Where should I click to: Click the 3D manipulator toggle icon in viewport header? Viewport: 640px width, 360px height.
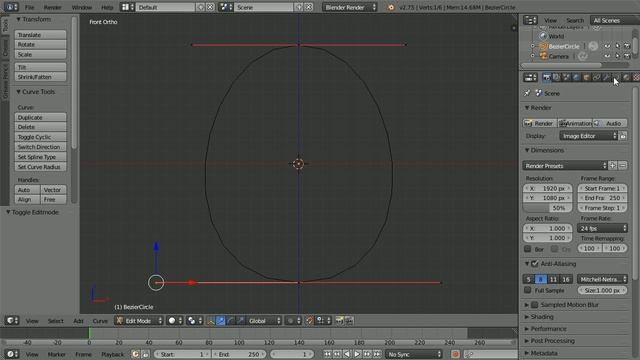pyautogui.click(x=211, y=321)
